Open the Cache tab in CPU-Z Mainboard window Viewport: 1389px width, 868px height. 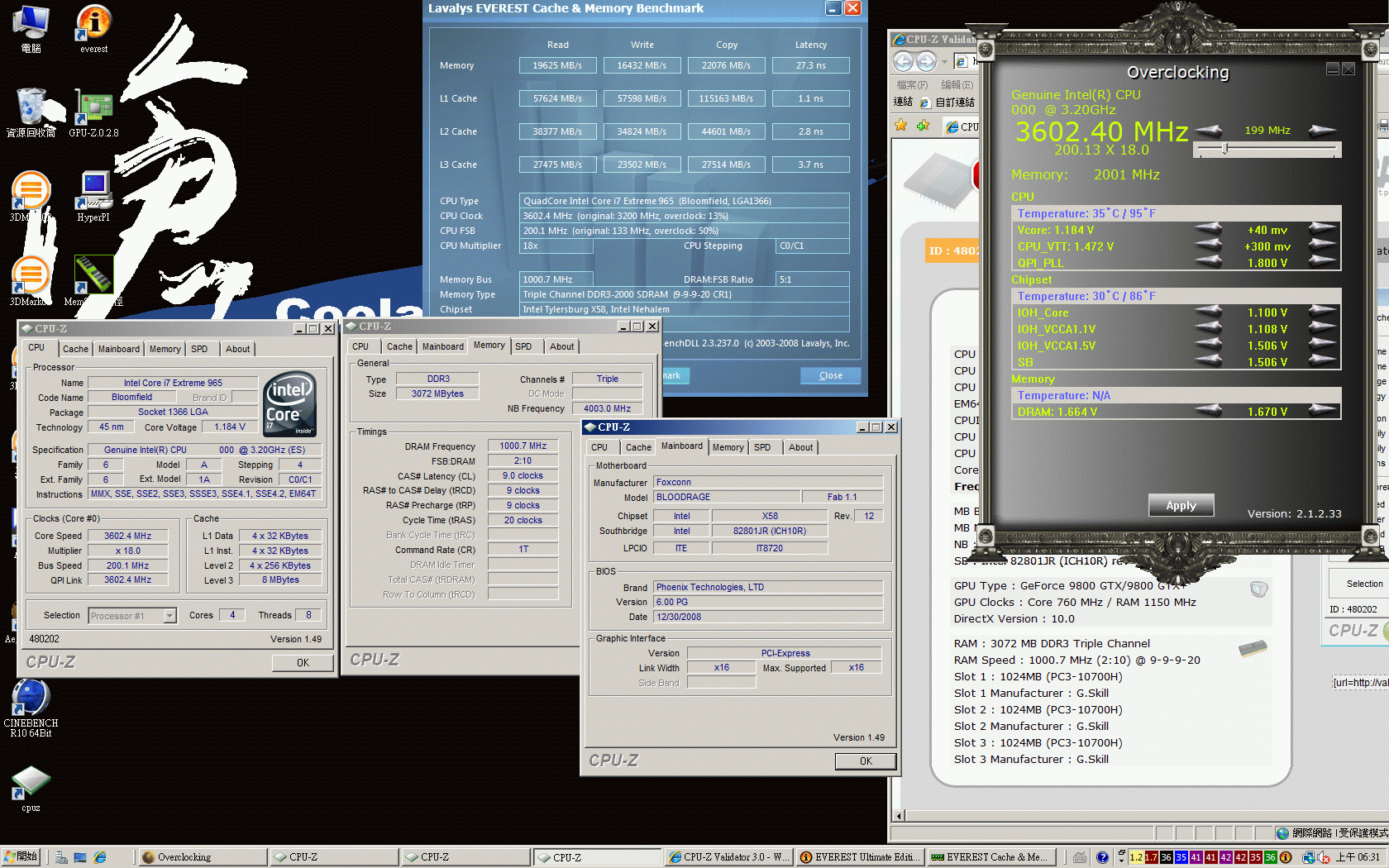coord(637,447)
